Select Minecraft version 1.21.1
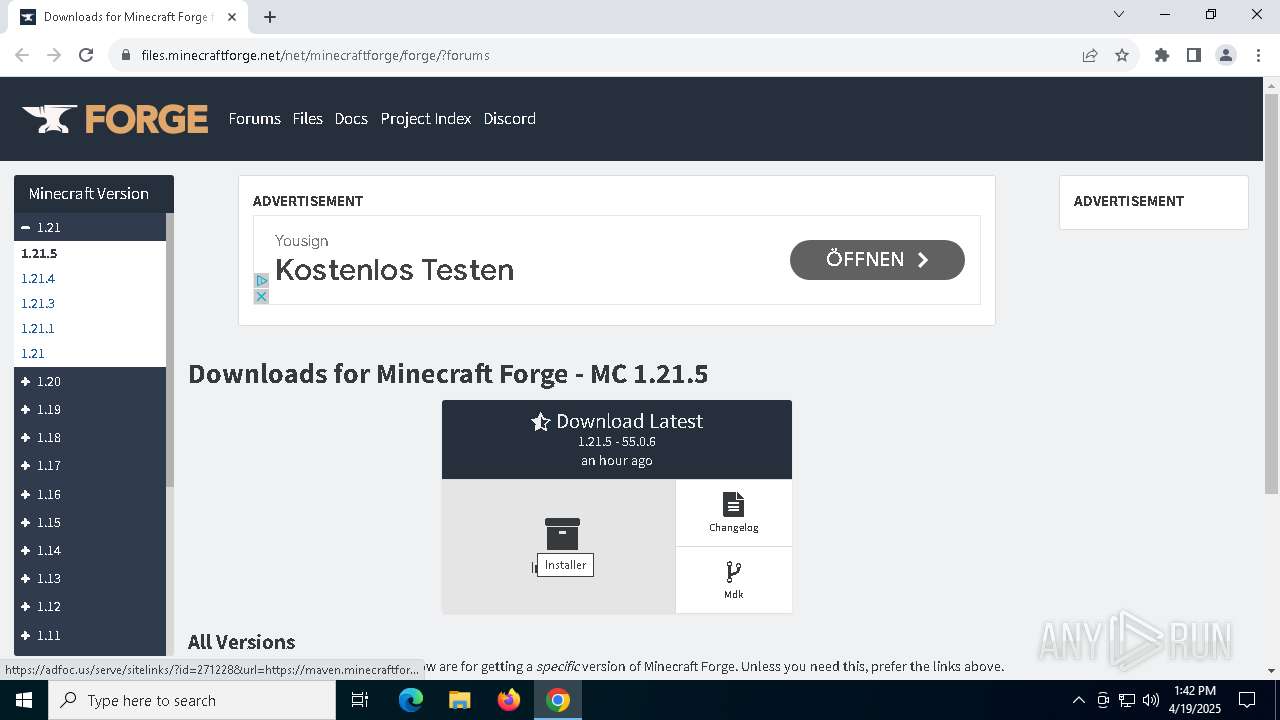 click(38, 328)
